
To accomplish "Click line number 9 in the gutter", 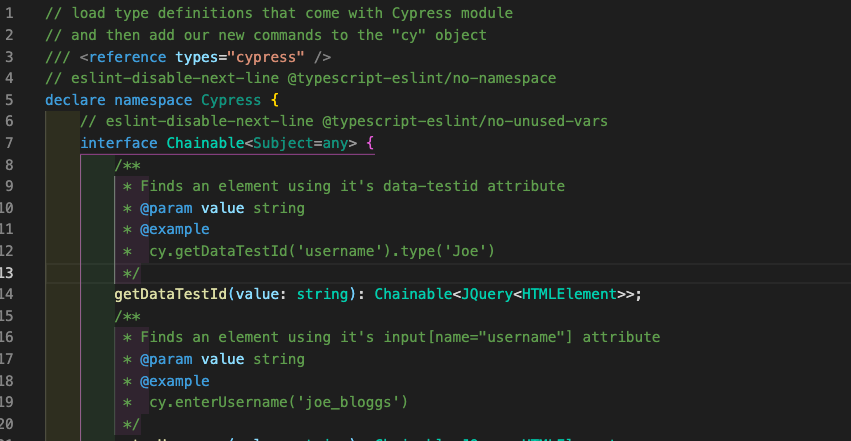I will coord(9,186).
